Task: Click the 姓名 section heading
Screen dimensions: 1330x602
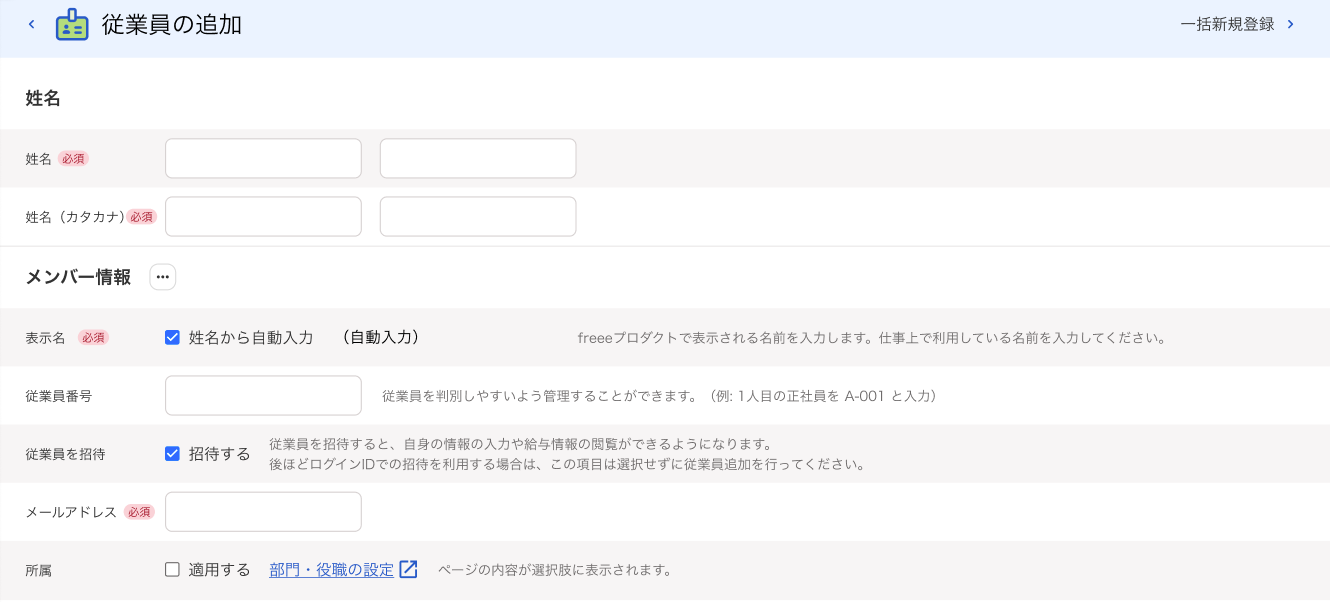Action: pyautogui.click(x=43, y=98)
